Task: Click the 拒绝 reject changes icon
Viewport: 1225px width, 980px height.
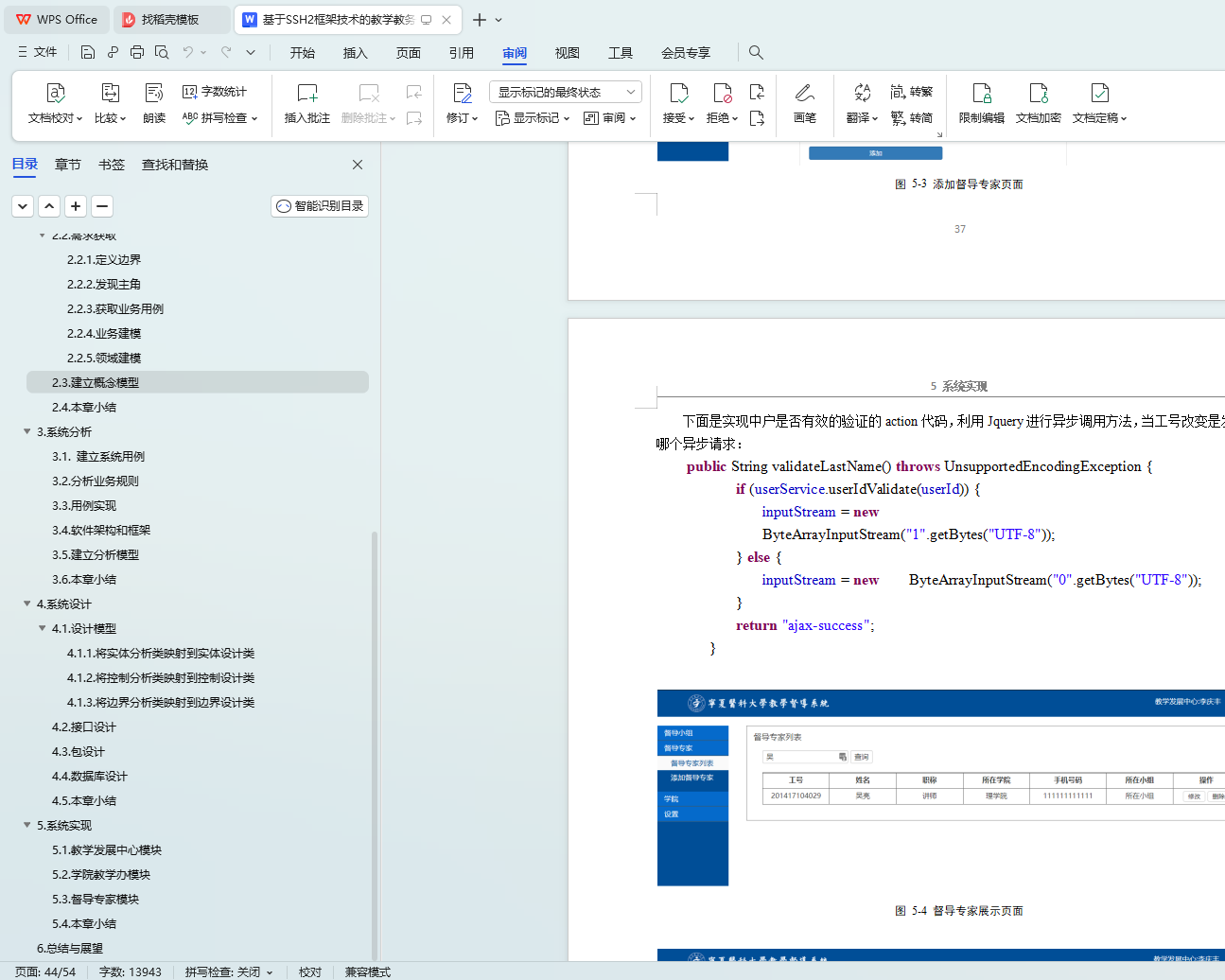Action: [x=723, y=93]
